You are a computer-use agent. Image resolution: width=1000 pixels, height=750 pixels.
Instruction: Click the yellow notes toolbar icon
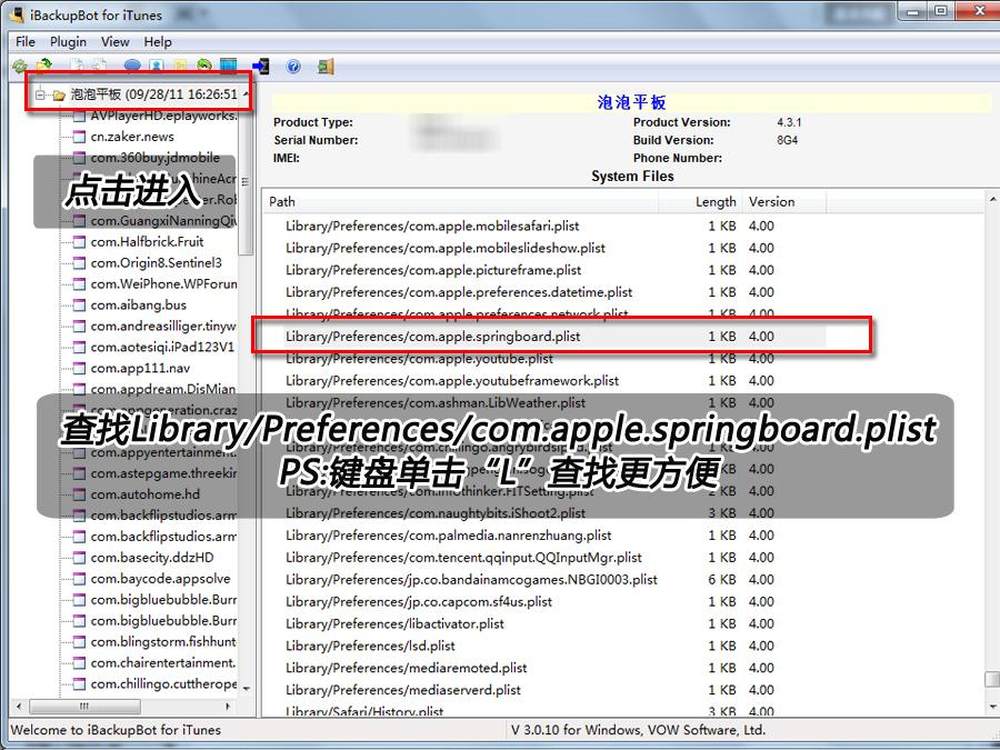click(181, 66)
